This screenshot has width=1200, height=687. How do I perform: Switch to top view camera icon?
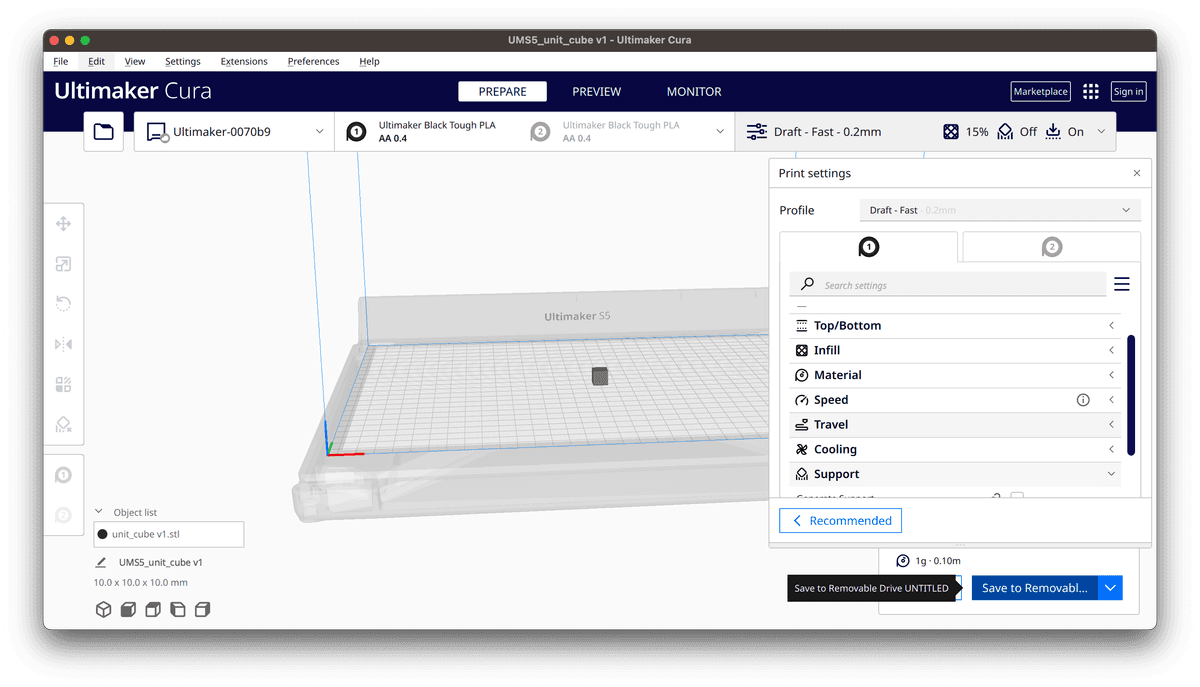[x=153, y=609]
